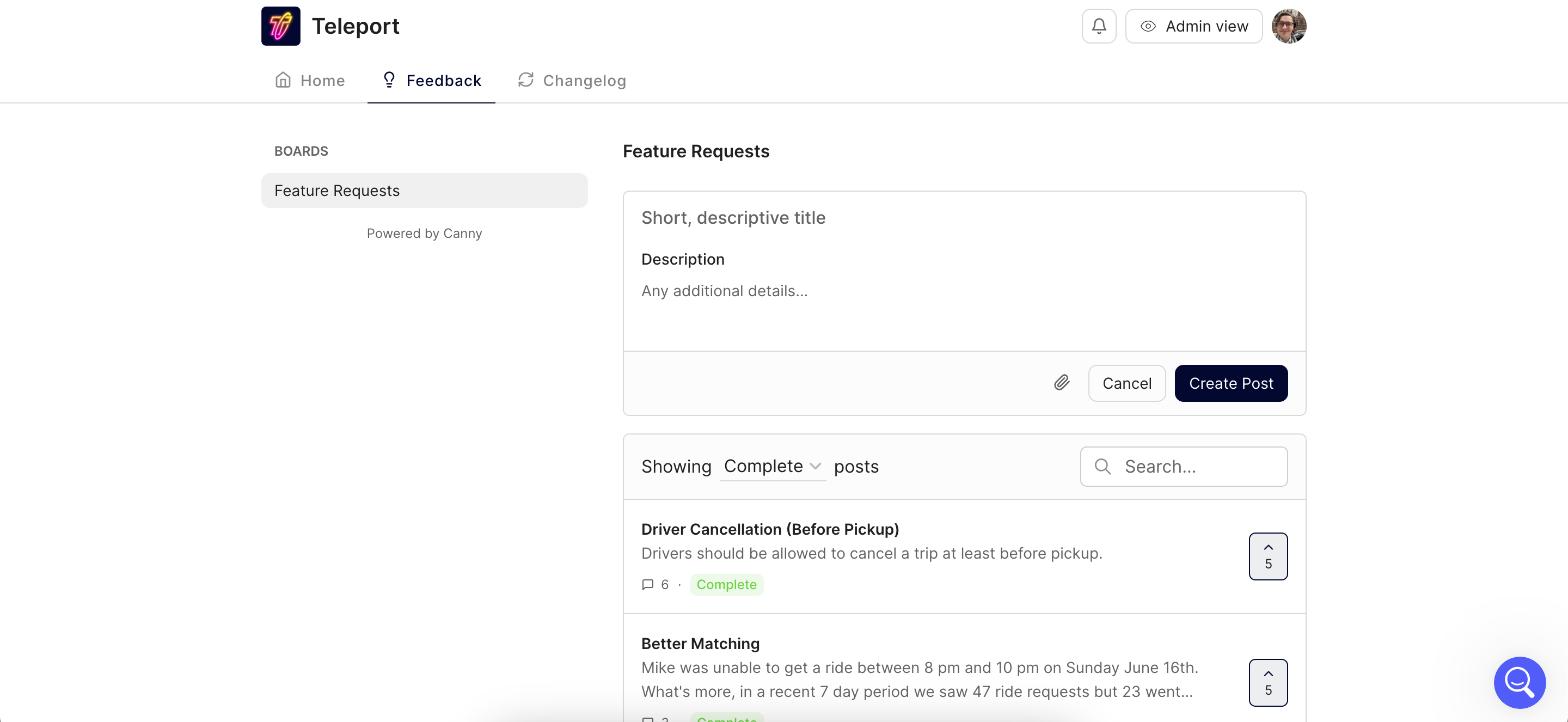The height and width of the screenshot is (722, 1568).
Task: Go to the Home tab
Action: pyautogui.click(x=310, y=81)
